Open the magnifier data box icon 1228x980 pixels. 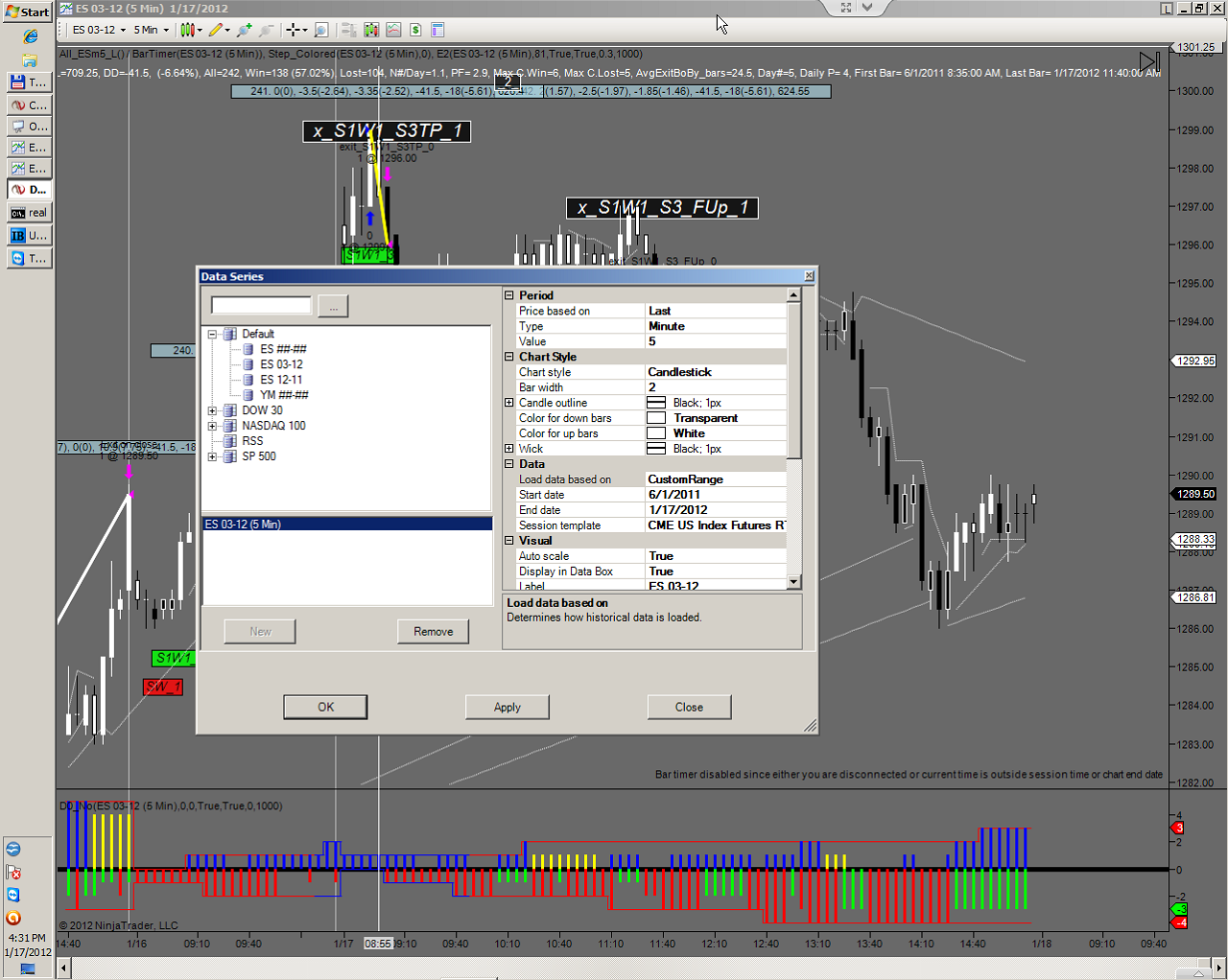(x=321, y=30)
